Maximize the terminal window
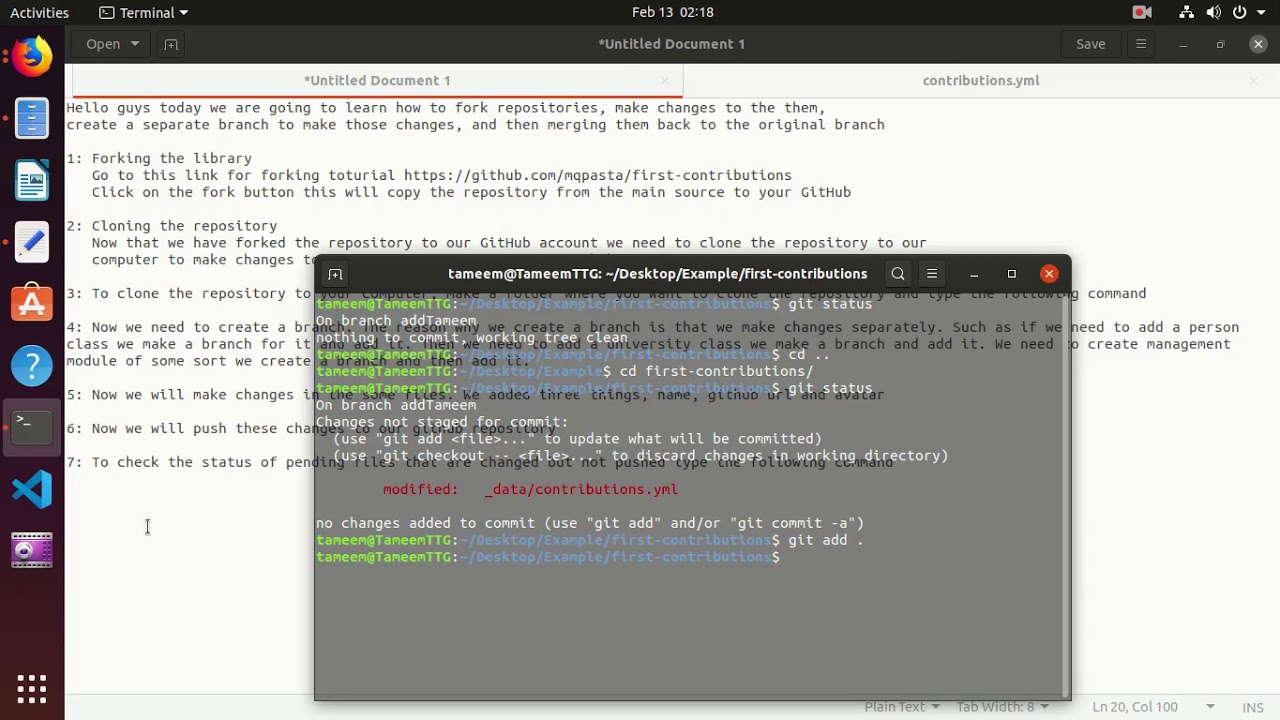 click(1011, 274)
